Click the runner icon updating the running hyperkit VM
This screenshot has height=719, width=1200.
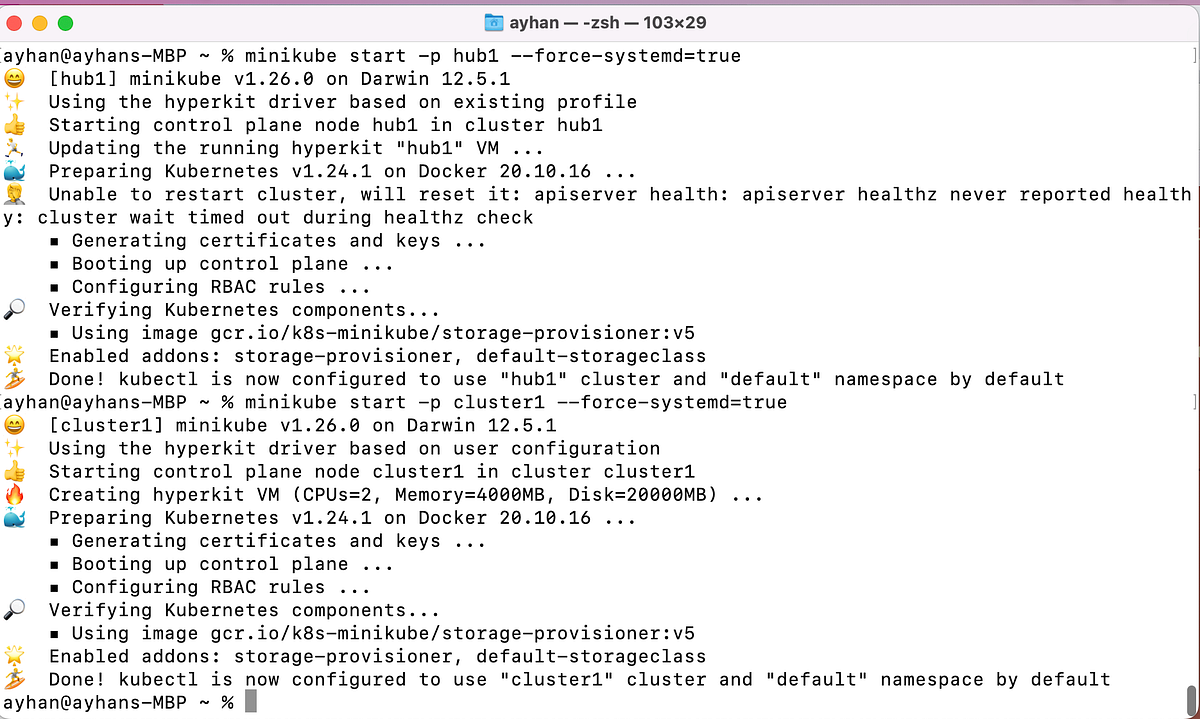[x=13, y=147]
